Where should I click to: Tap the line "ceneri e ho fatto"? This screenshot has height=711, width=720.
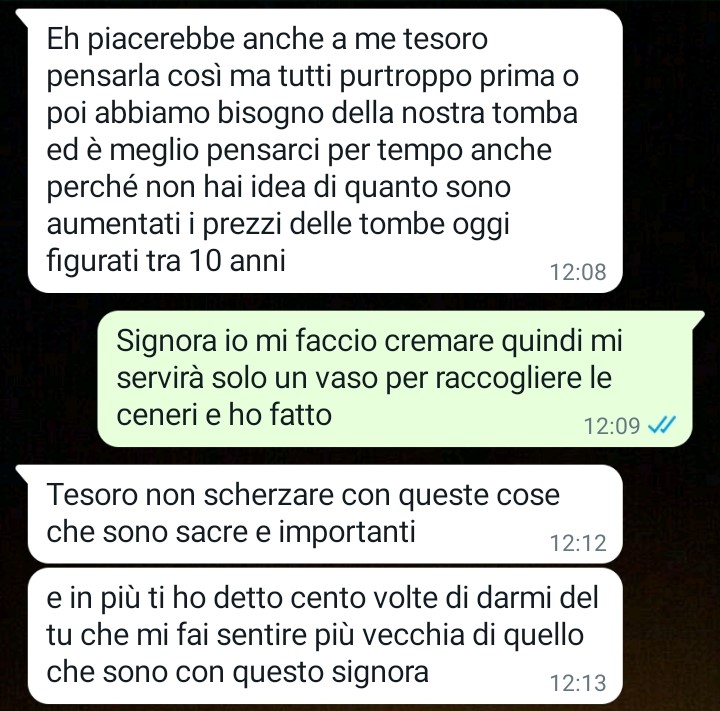(224, 414)
